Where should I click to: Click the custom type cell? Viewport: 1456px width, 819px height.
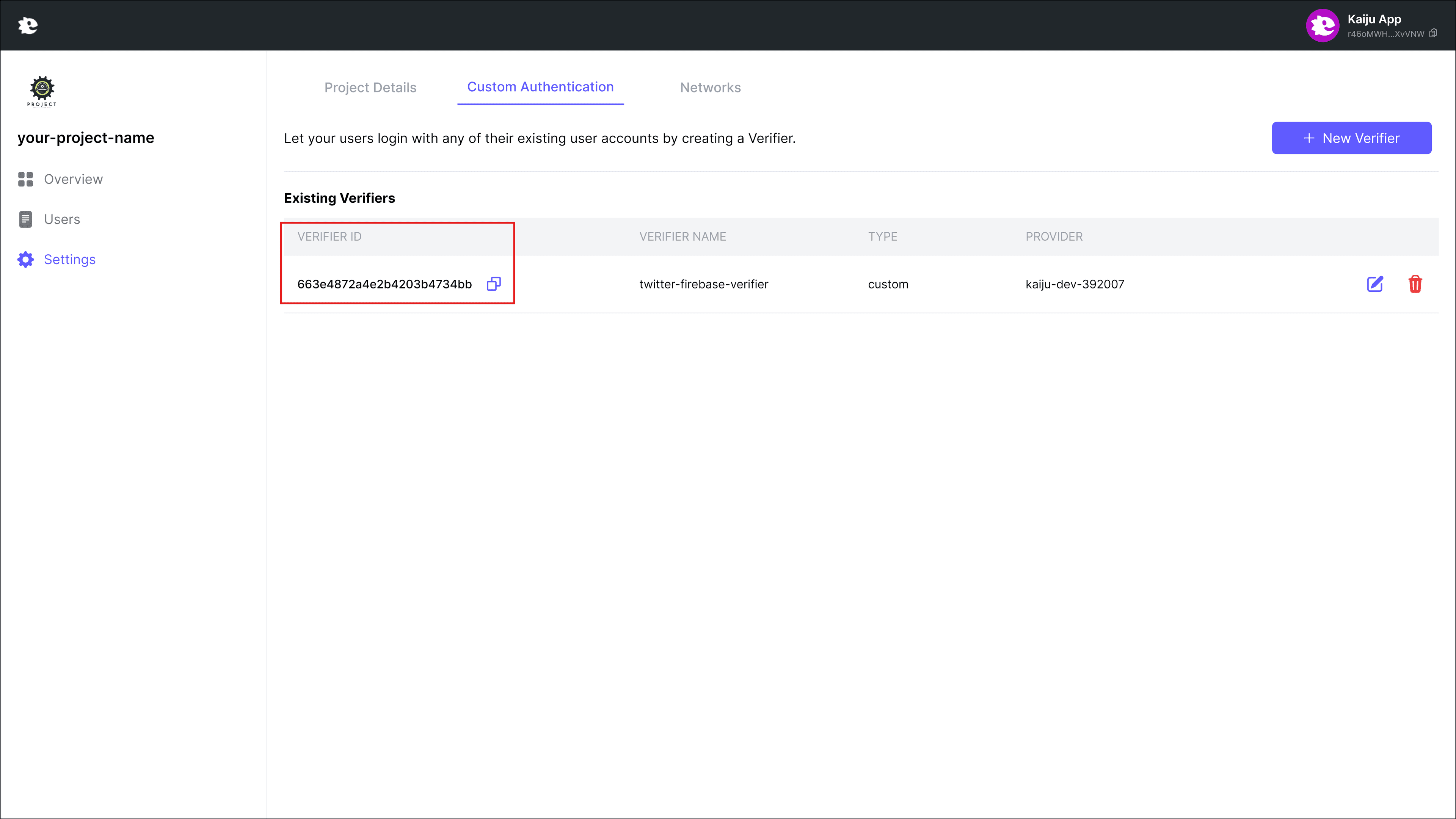coord(888,284)
